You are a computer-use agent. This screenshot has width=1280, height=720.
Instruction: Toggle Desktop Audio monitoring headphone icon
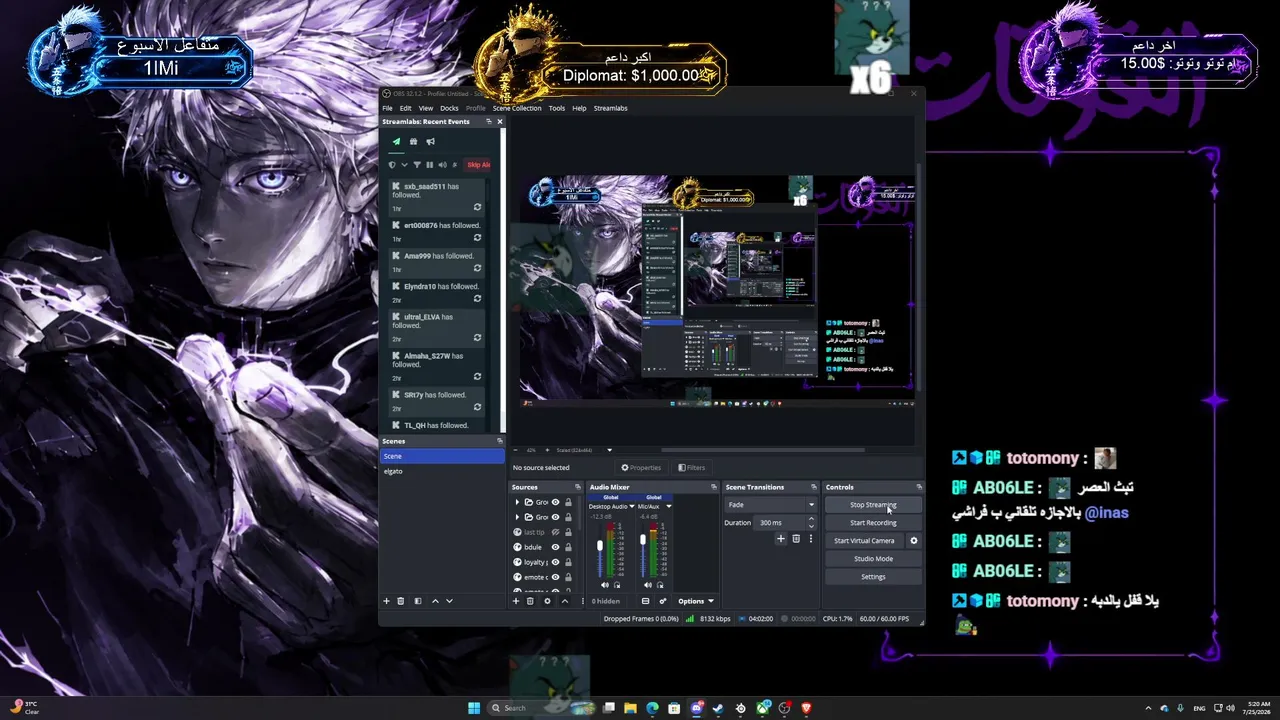tap(615, 585)
